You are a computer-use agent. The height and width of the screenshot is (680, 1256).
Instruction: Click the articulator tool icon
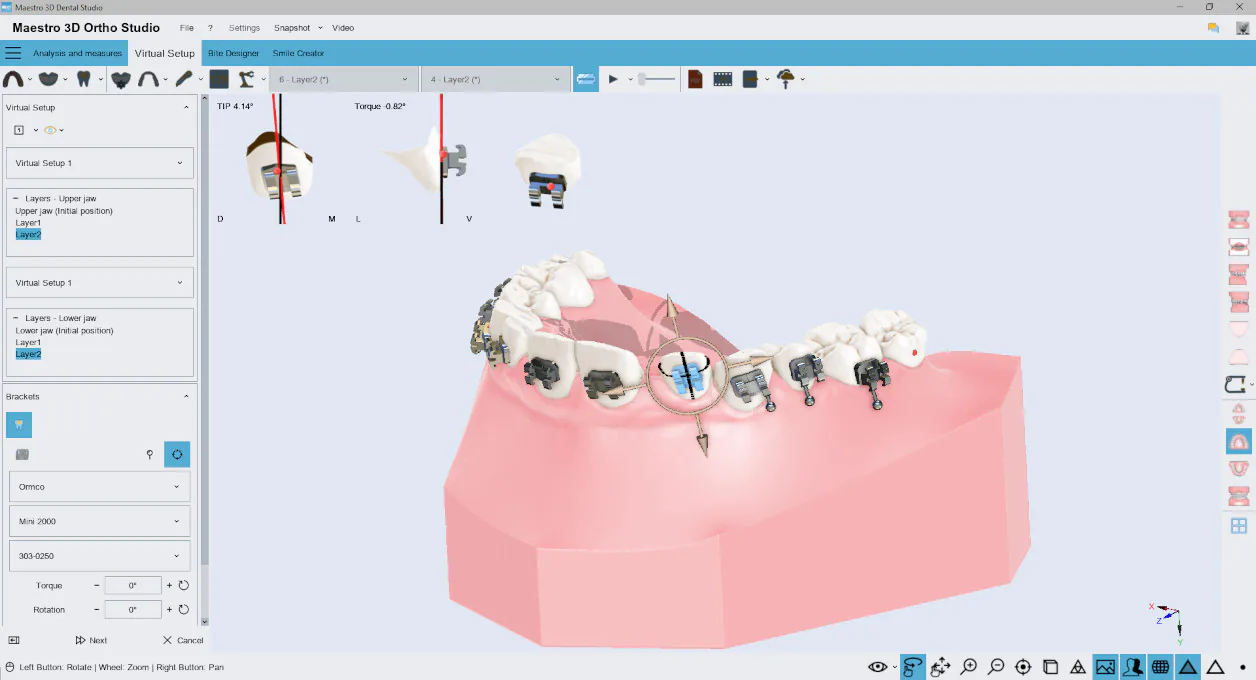tap(247, 79)
